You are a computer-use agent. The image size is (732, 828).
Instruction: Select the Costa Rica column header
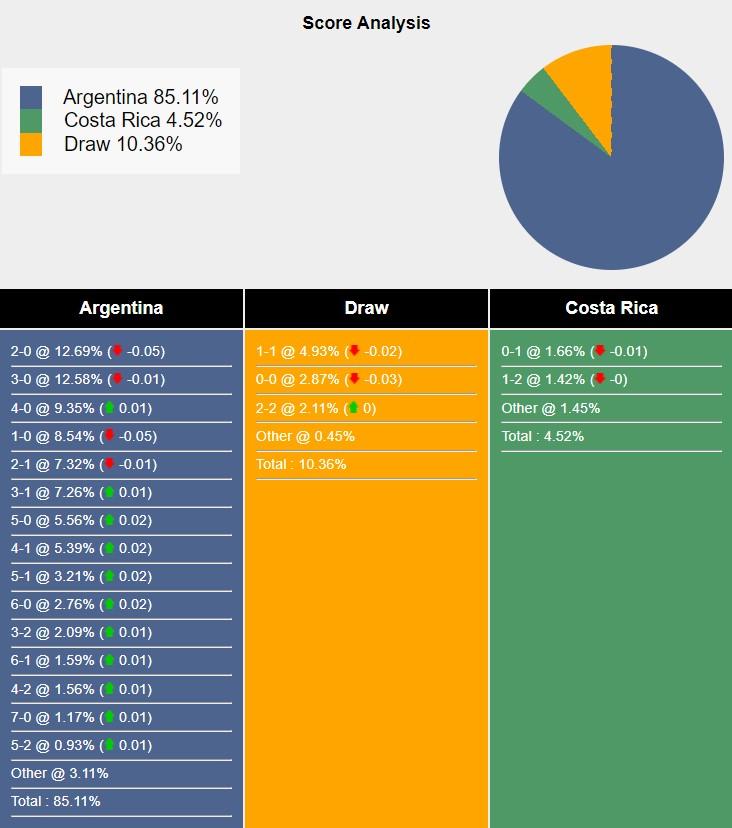(611, 308)
